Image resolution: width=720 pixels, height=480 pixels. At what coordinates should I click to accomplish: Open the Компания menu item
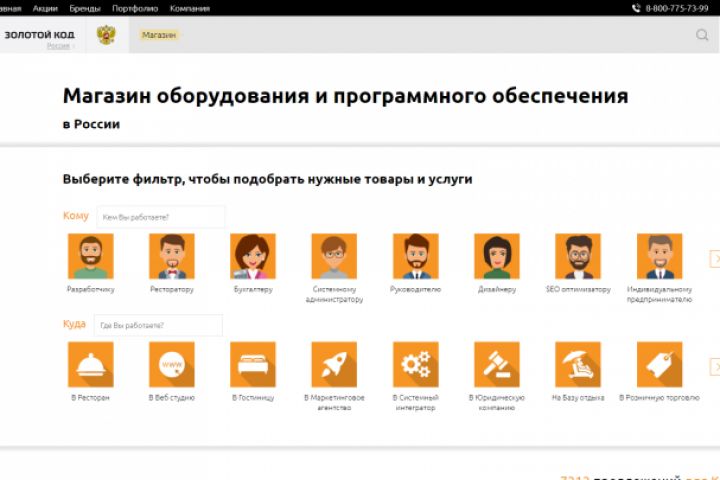(x=190, y=8)
